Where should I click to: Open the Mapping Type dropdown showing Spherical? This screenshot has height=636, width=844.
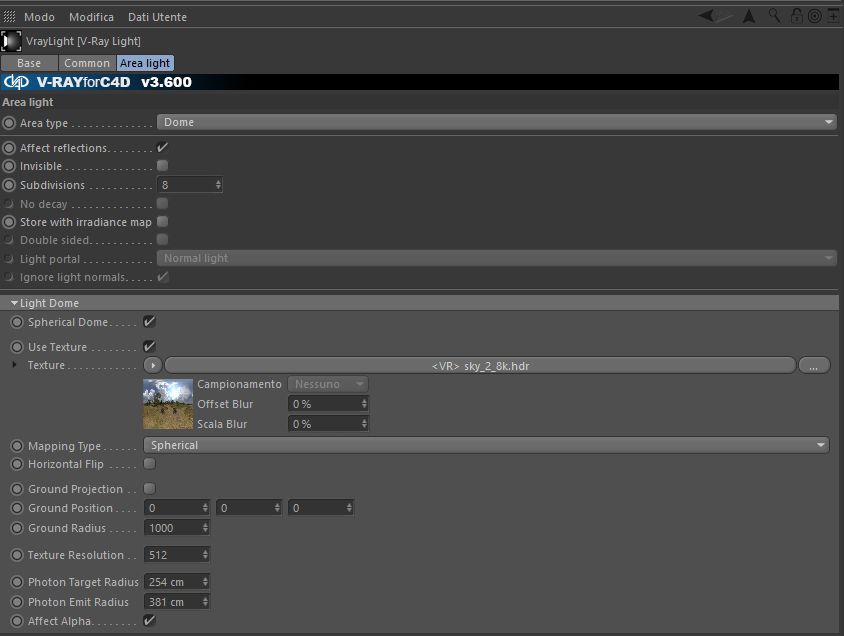486,446
